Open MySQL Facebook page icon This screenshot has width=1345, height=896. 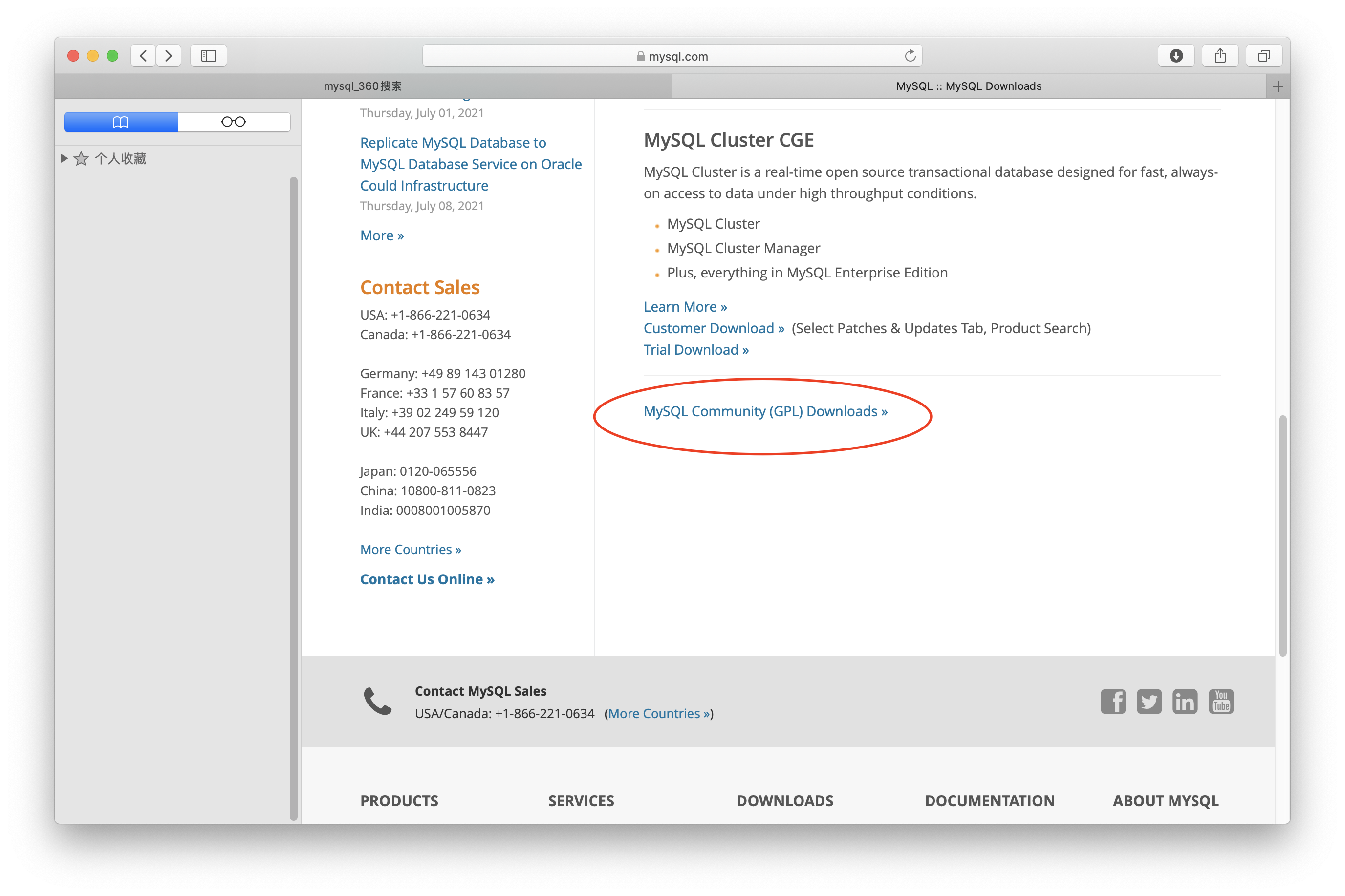[1113, 701]
